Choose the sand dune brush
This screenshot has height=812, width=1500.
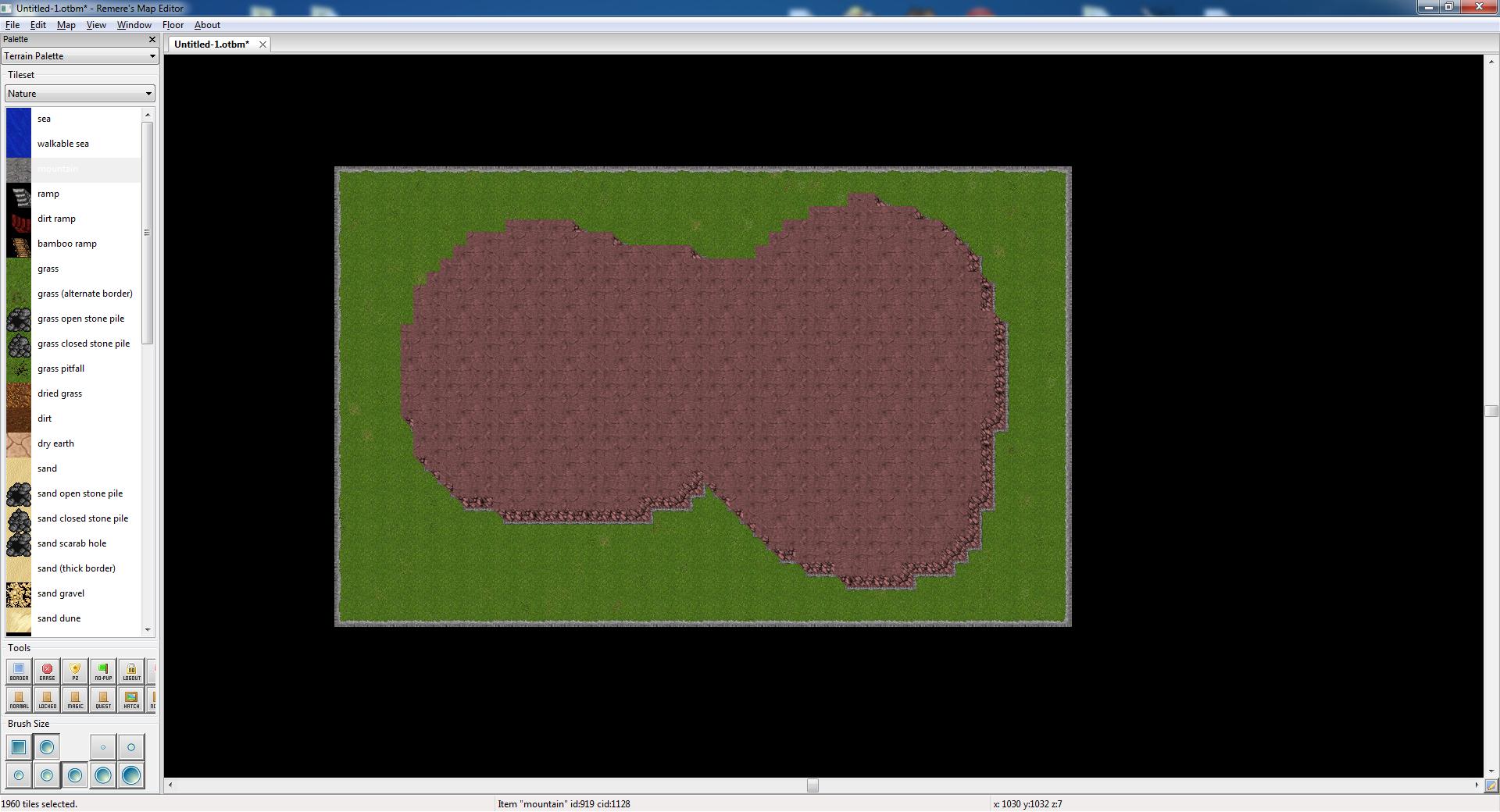[73, 618]
